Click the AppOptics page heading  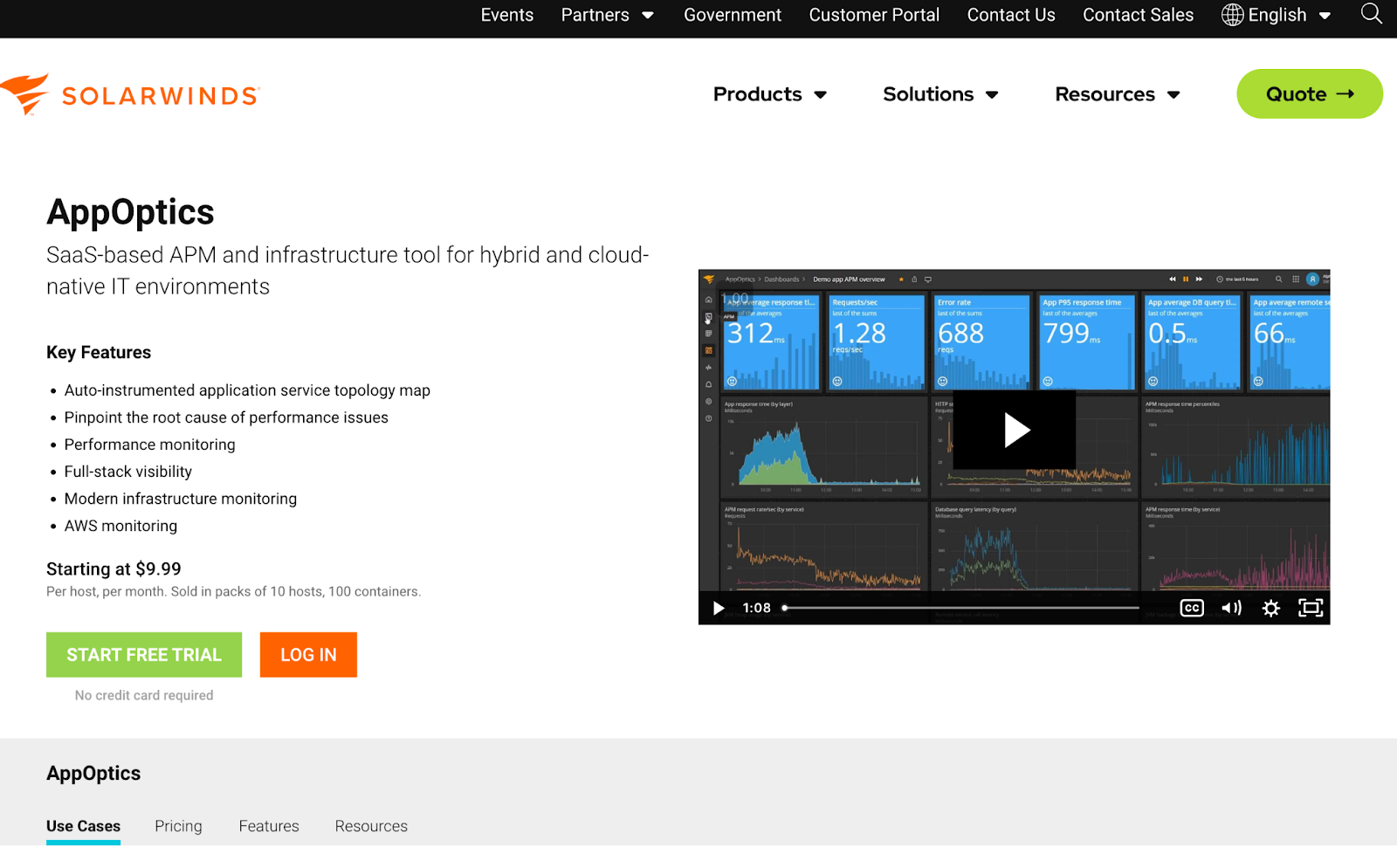point(130,212)
